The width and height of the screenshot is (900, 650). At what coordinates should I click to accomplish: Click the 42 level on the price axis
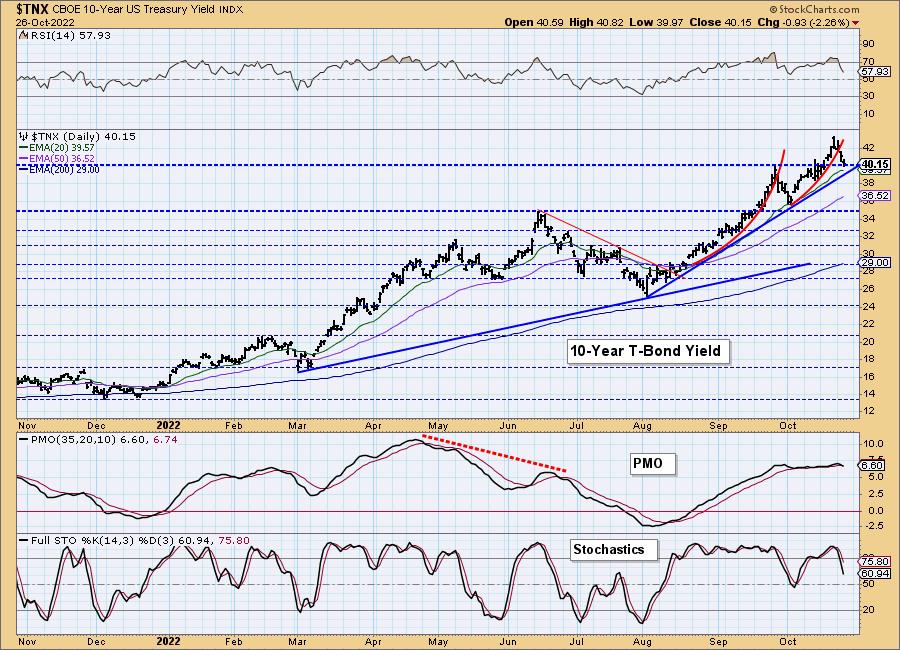pos(868,148)
